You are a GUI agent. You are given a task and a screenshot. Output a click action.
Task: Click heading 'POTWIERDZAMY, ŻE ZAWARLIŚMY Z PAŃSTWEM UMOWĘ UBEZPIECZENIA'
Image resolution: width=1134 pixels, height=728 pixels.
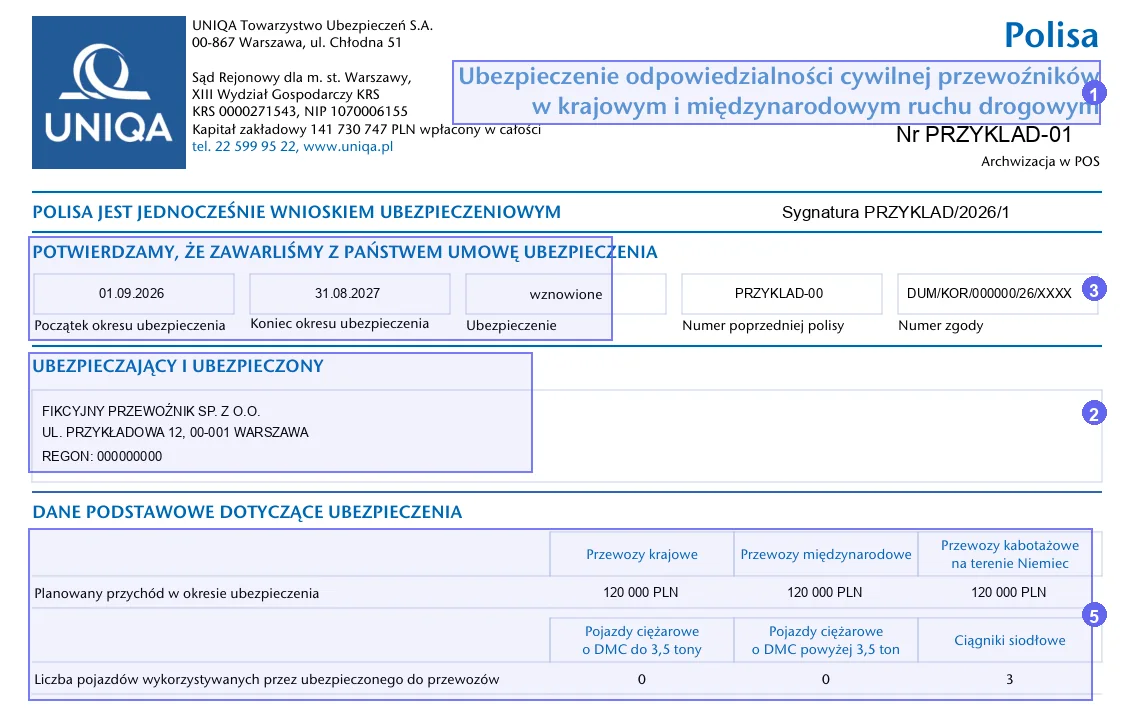click(x=345, y=252)
